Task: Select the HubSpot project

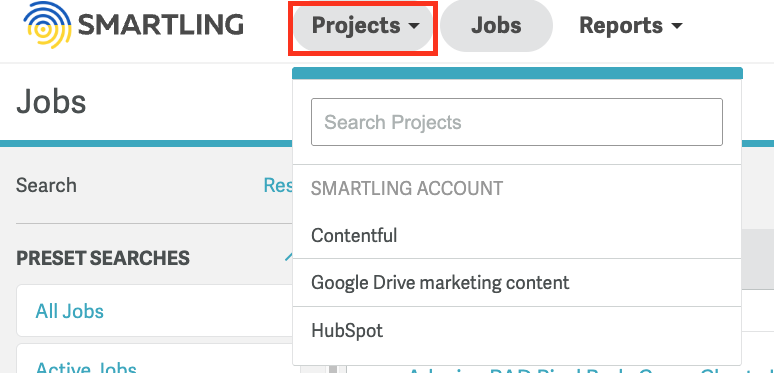Action: [517, 330]
